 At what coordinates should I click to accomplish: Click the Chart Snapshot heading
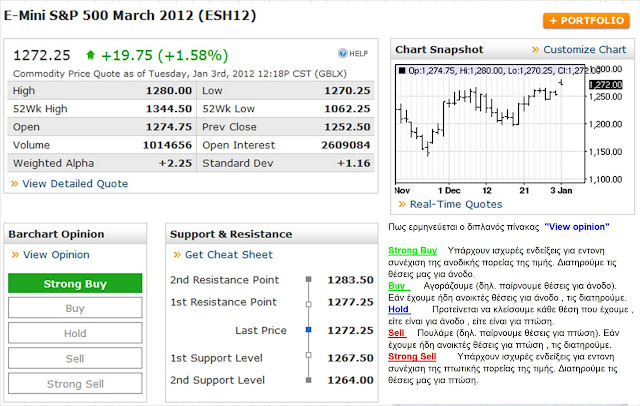[x=439, y=50]
